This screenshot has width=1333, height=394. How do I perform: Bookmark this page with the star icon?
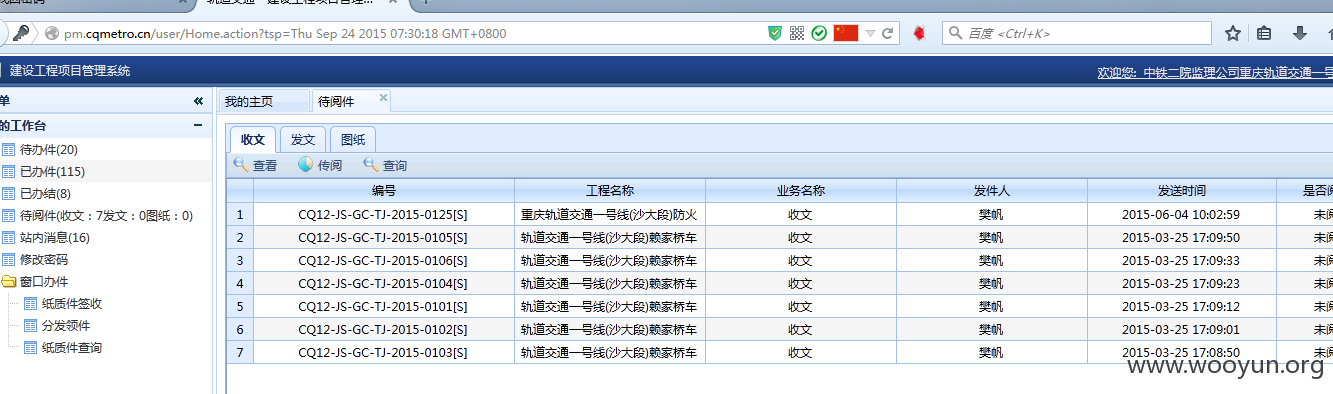pos(1233,33)
